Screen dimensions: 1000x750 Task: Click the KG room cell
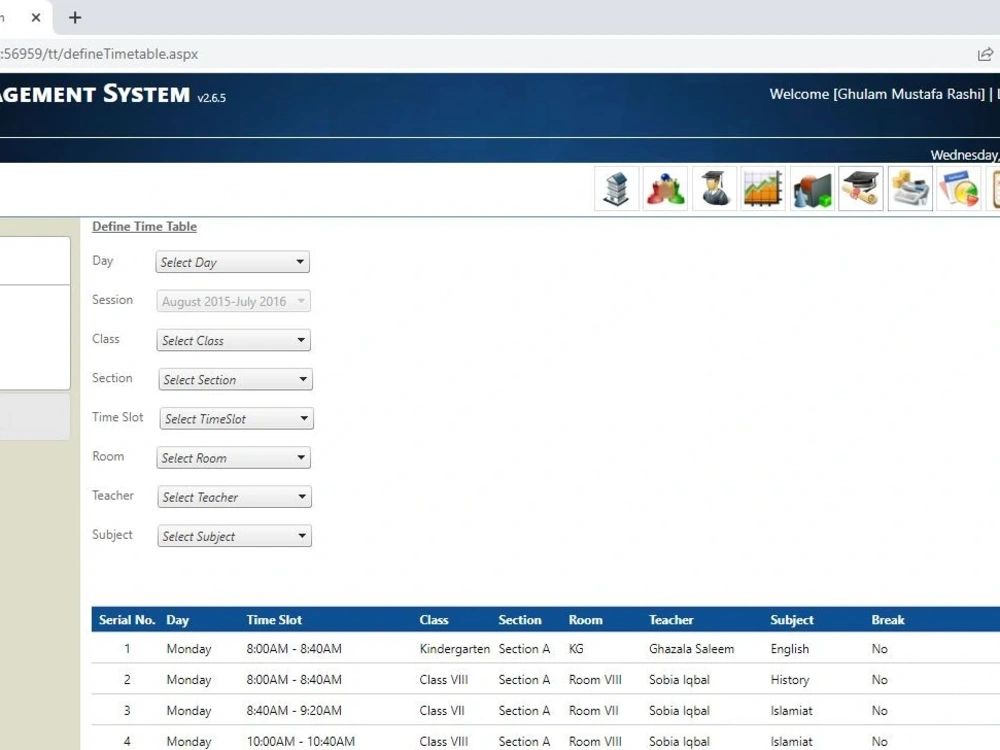point(576,649)
